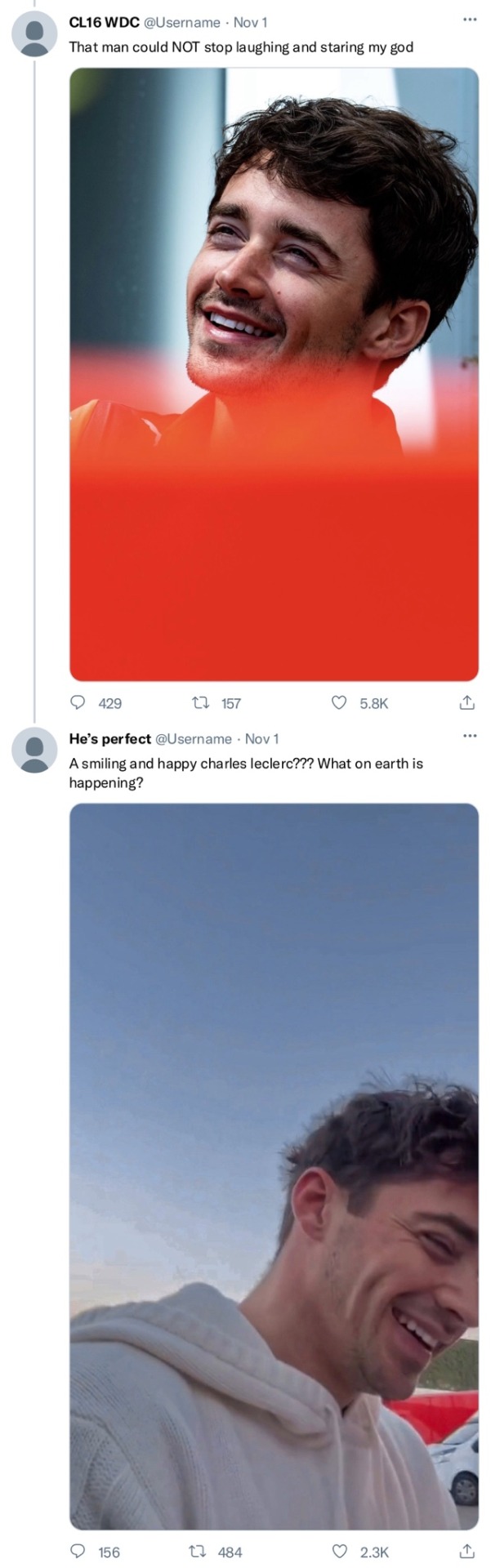Open more options for CL16 WDC tweet
This screenshot has width=491, height=1568.
point(469,20)
